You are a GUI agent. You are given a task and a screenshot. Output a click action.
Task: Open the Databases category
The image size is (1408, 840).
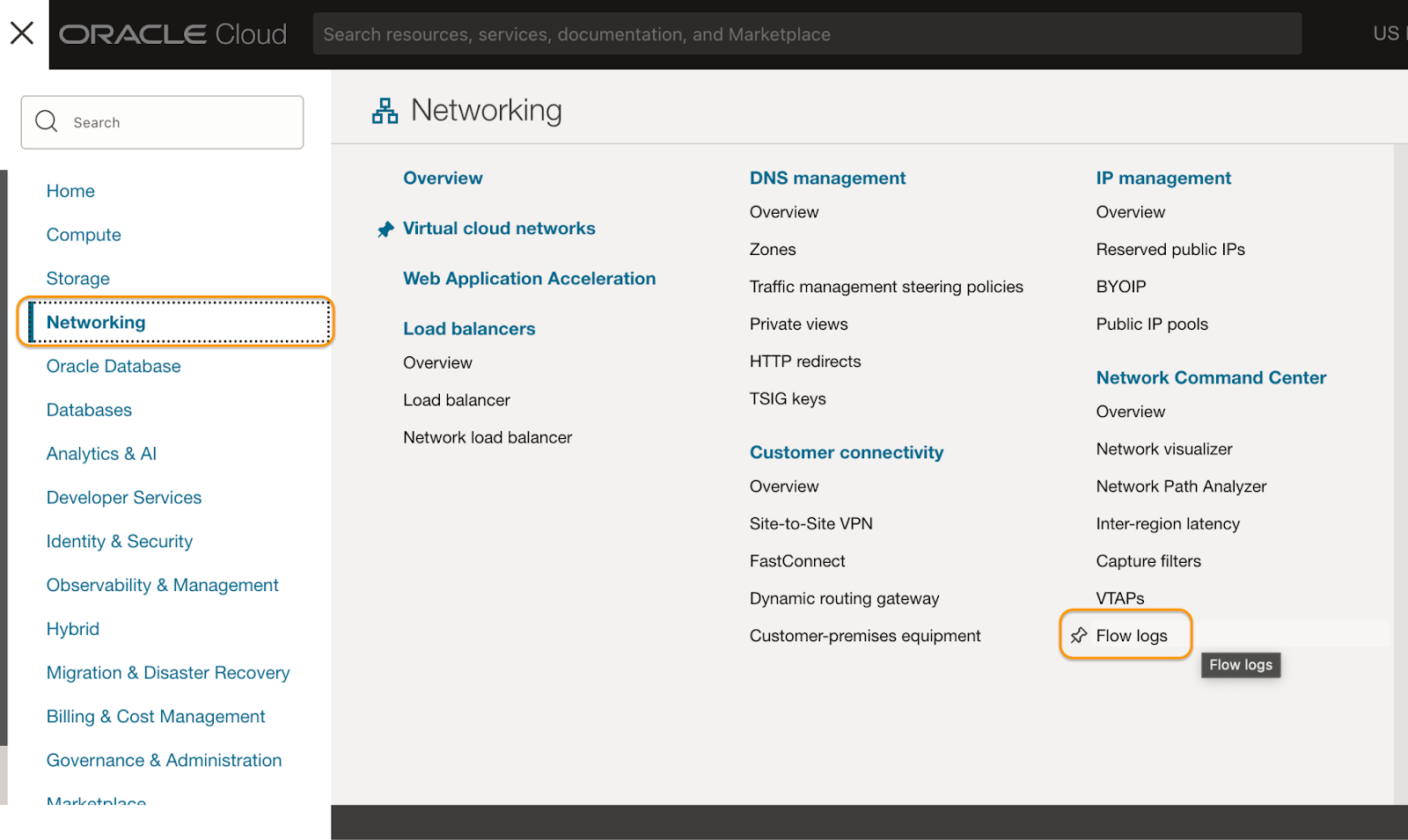pyautogui.click(x=89, y=410)
